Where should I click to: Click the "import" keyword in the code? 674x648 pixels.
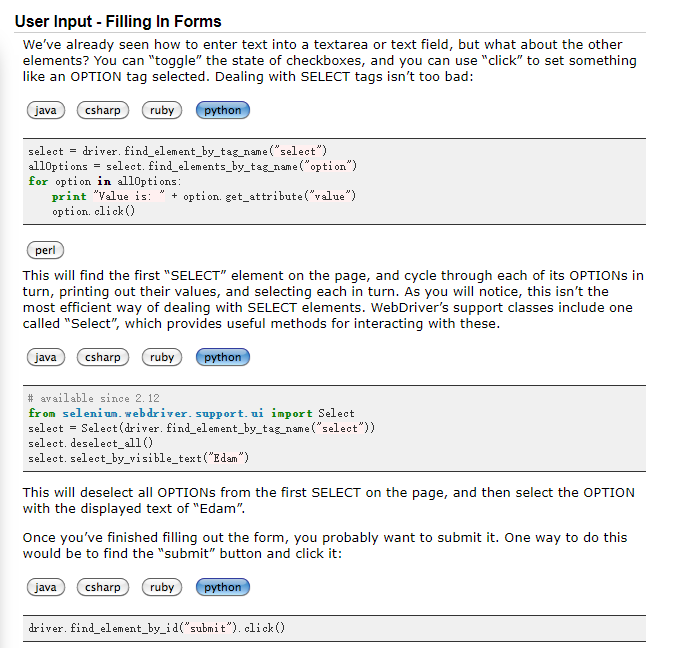pos(293,413)
